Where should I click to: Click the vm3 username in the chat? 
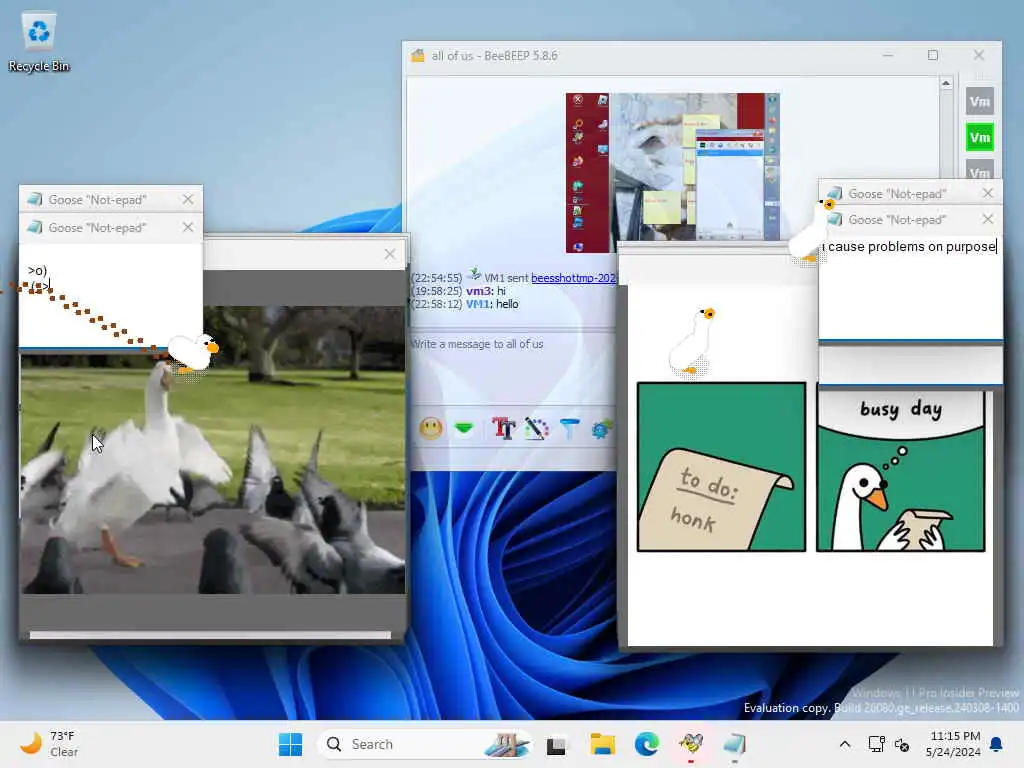pyautogui.click(x=478, y=291)
